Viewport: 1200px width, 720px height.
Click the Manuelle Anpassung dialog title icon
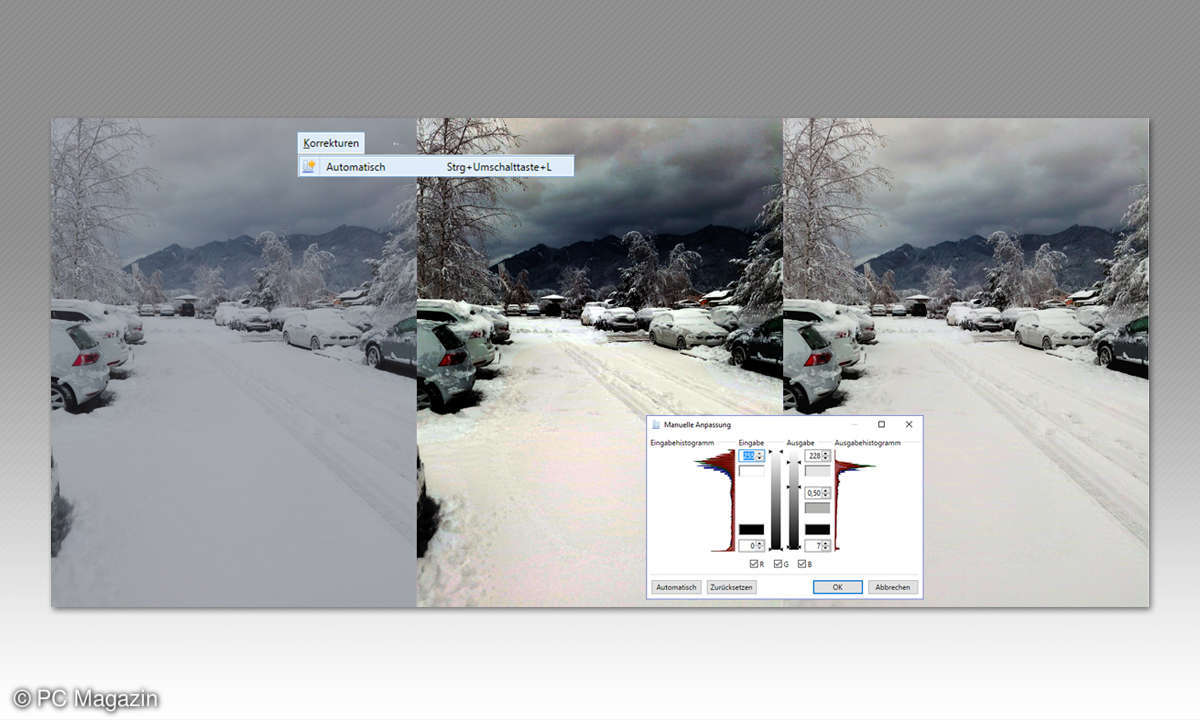point(656,425)
